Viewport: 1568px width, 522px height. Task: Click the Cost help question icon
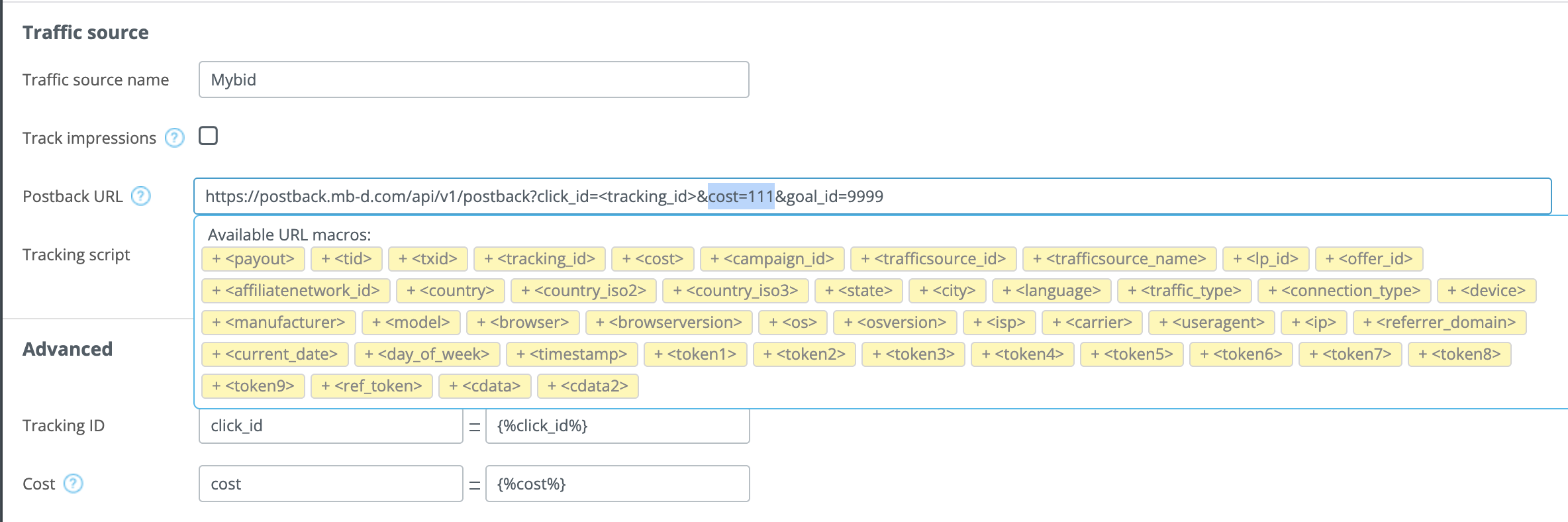click(73, 484)
